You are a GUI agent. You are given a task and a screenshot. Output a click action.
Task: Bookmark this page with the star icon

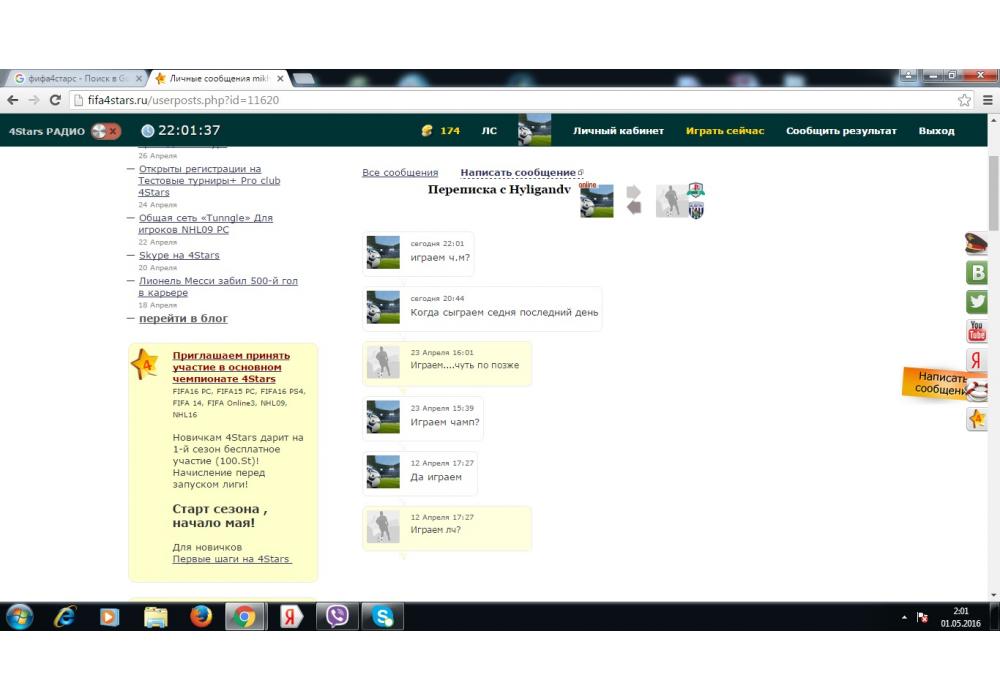tap(964, 100)
